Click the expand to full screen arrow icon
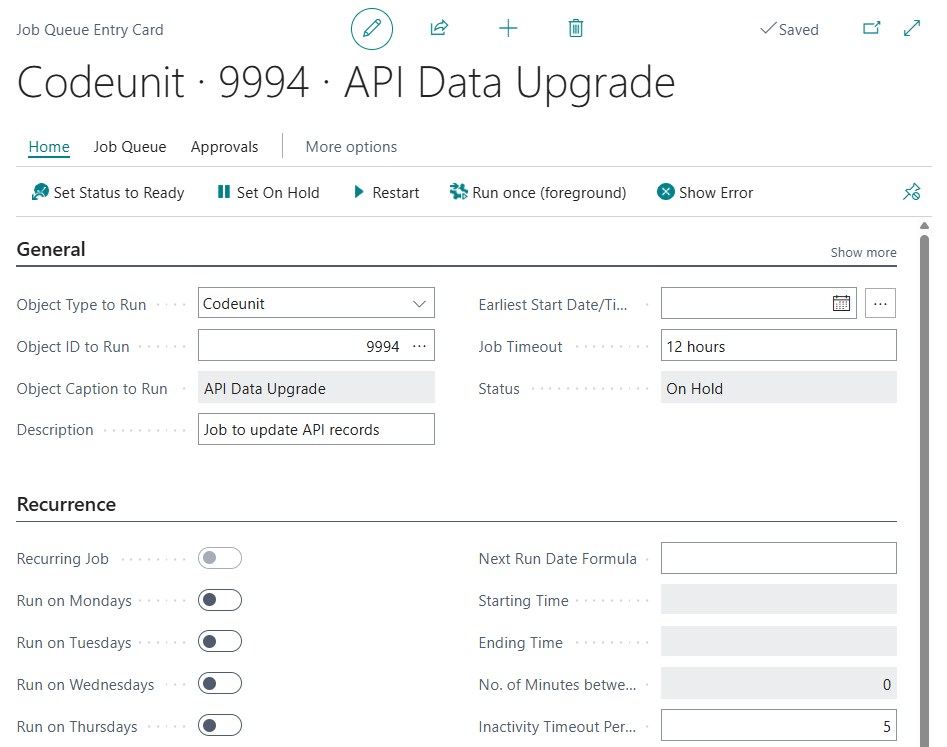Image resolution: width=947 pixels, height=747 pixels. click(x=911, y=28)
